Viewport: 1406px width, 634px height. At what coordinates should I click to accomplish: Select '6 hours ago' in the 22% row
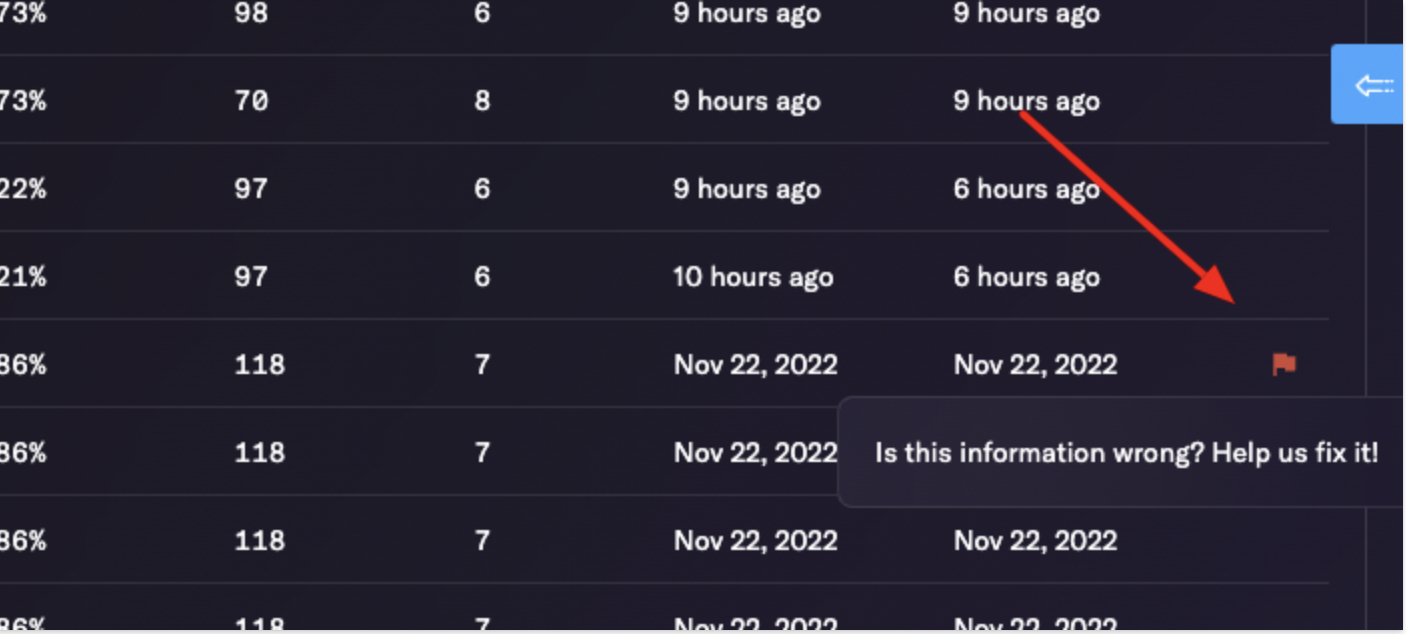[x=1026, y=189]
